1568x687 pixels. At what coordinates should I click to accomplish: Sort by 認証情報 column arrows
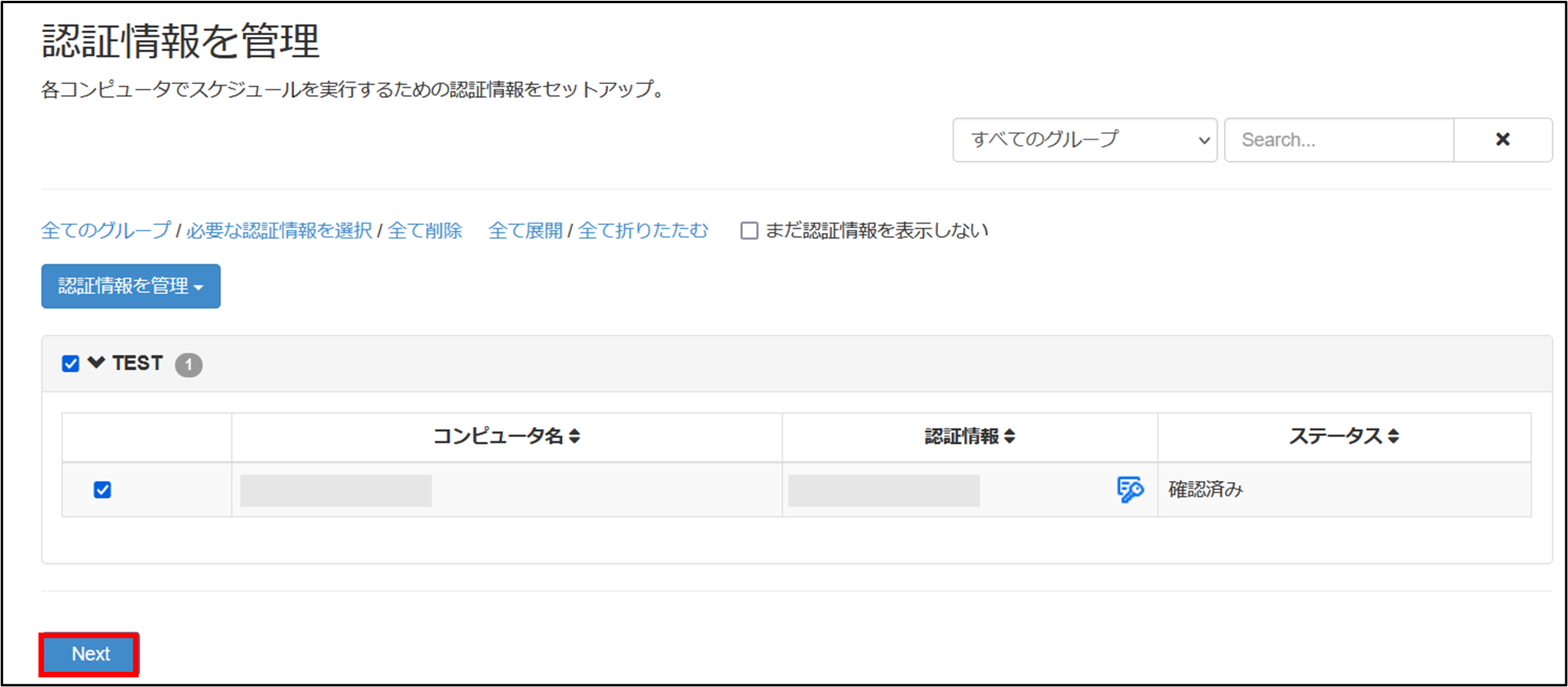(1010, 436)
